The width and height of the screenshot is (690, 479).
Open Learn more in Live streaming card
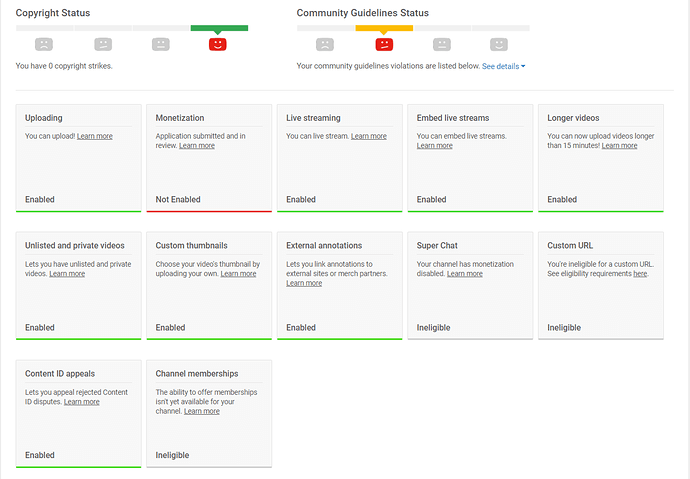coord(369,136)
